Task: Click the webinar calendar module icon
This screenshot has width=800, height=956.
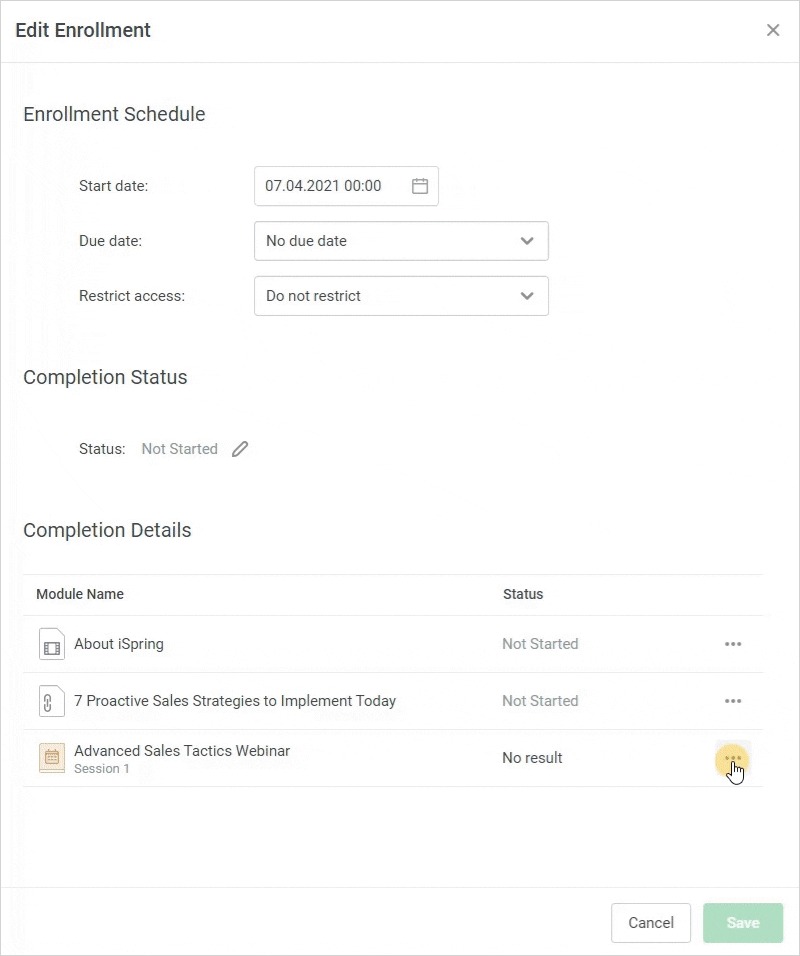Action: pos(51,758)
